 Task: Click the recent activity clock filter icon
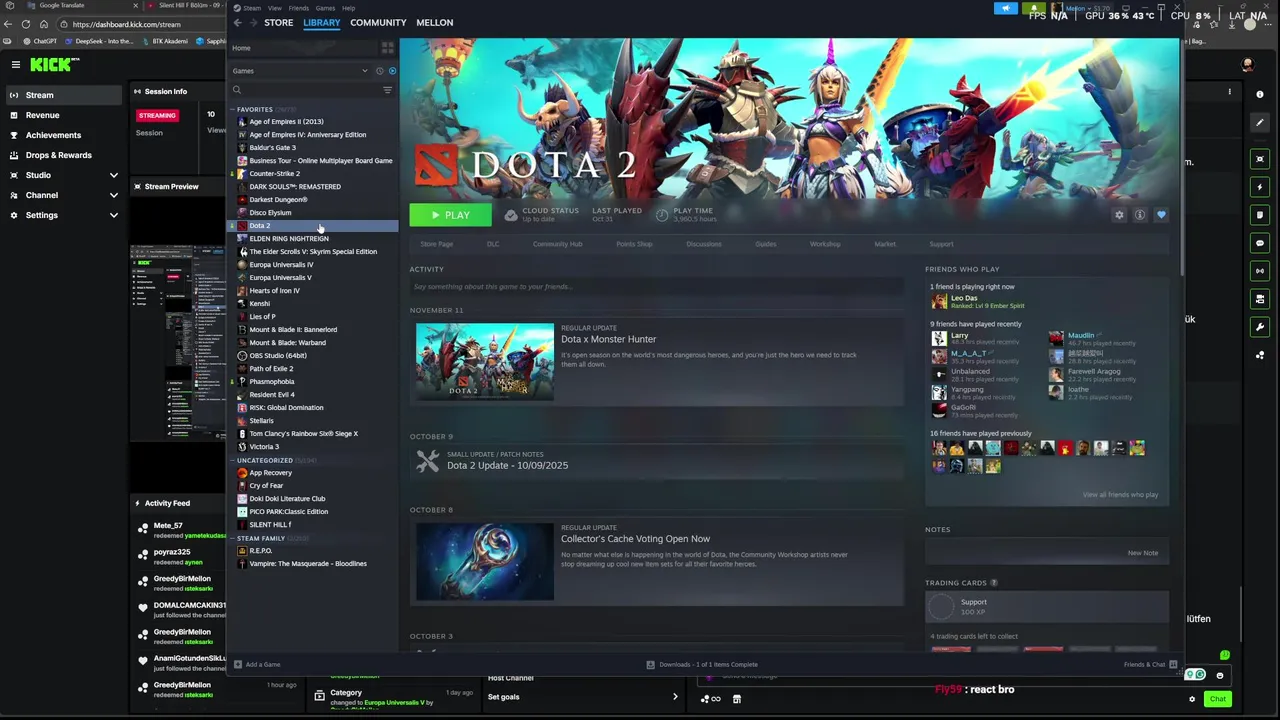coord(379,71)
